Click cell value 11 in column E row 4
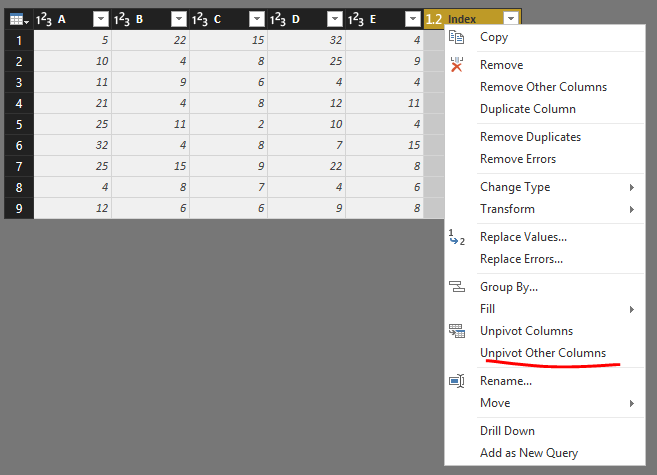The image size is (657, 475). coord(384,103)
